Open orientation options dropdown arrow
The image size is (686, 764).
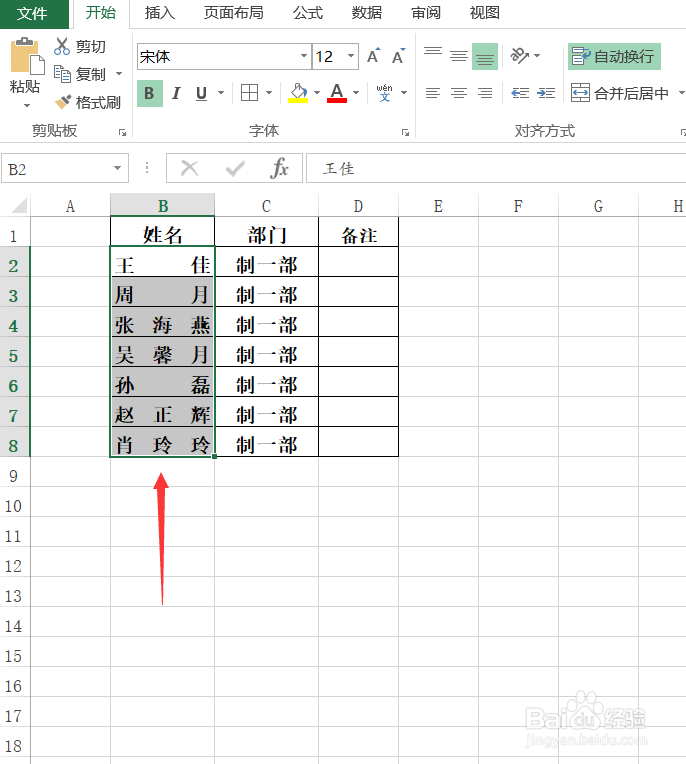coord(537,56)
